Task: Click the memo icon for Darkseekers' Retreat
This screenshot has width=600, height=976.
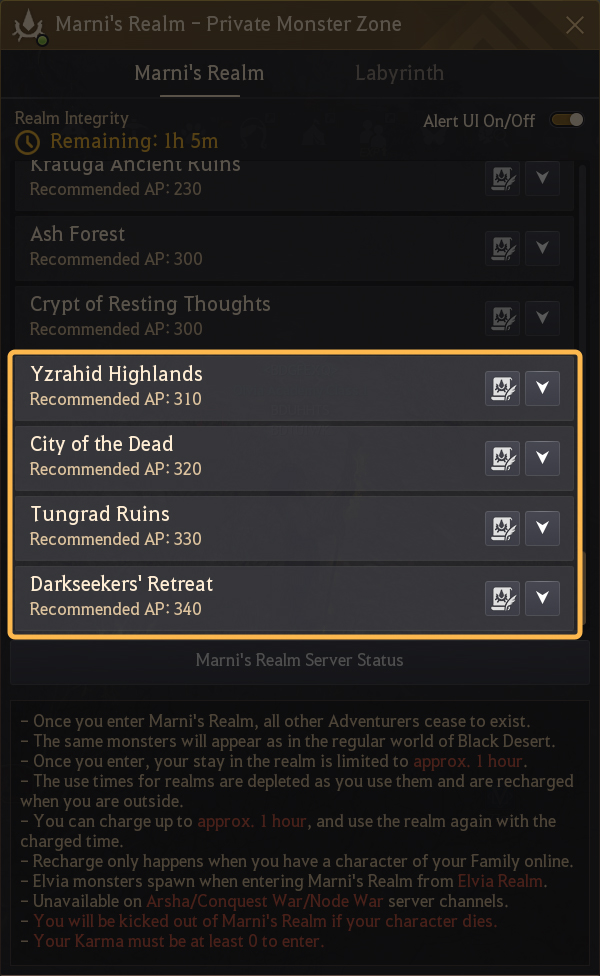Action: (x=503, y=598)
